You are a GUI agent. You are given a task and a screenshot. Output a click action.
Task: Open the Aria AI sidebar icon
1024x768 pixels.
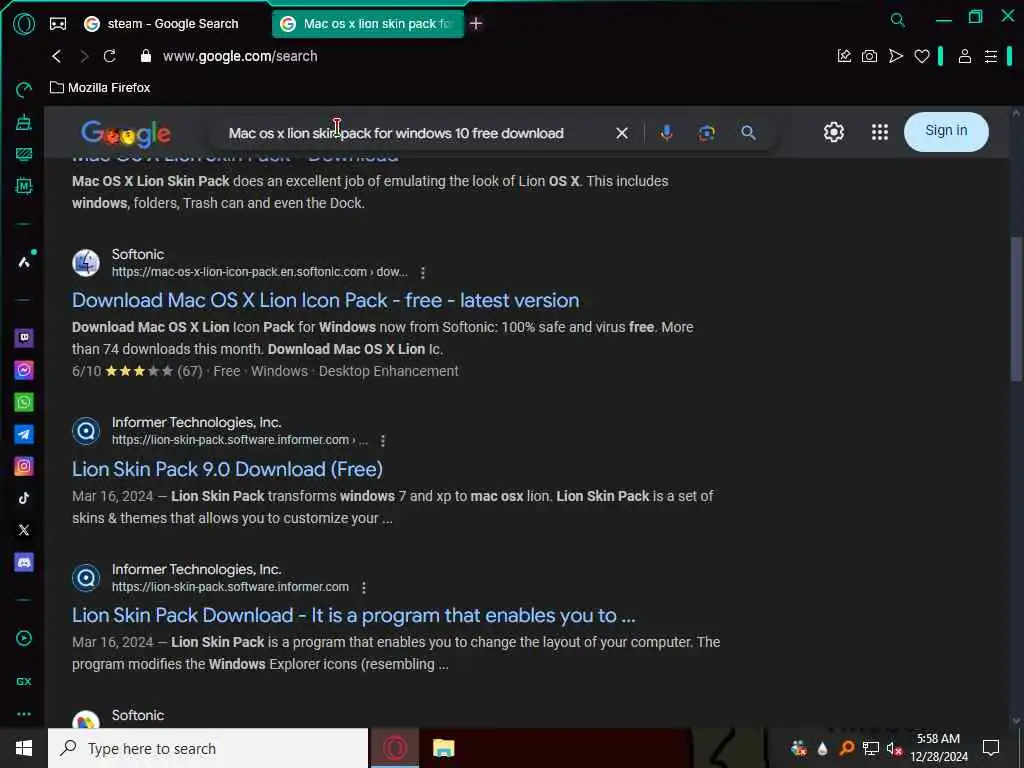(x=24, y=263)
